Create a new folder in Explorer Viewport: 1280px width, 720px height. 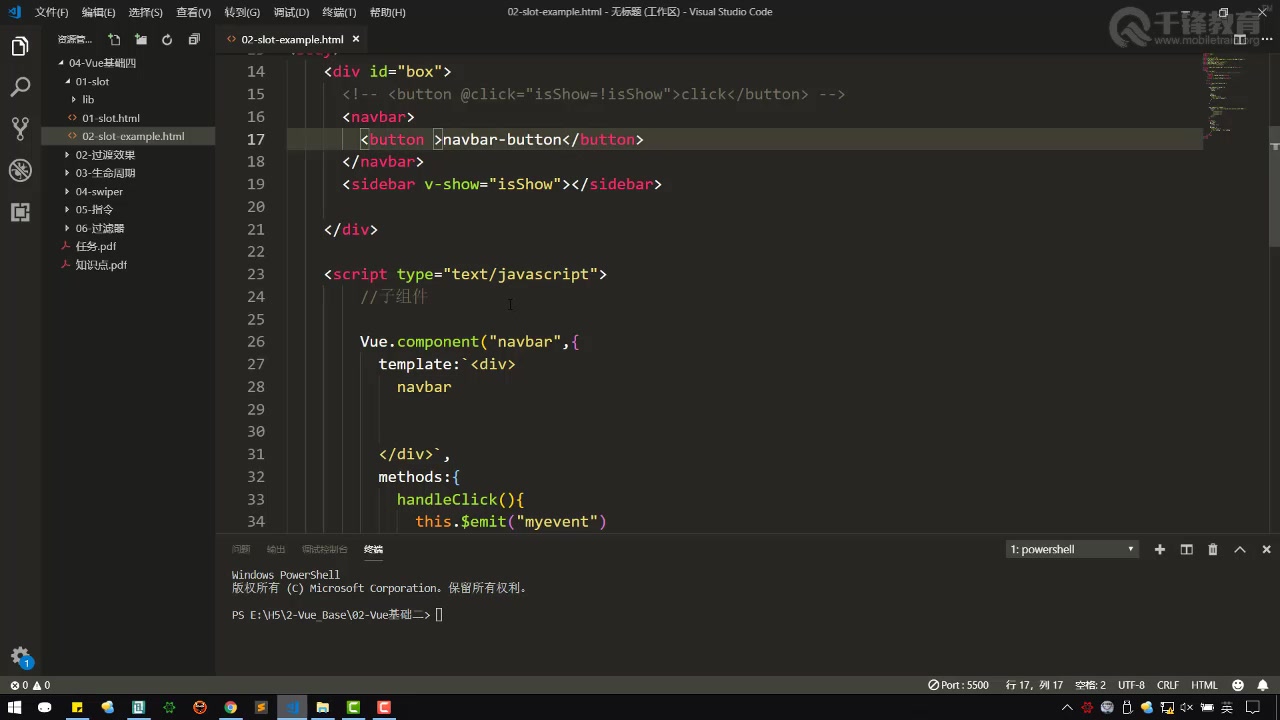(141, 40)
